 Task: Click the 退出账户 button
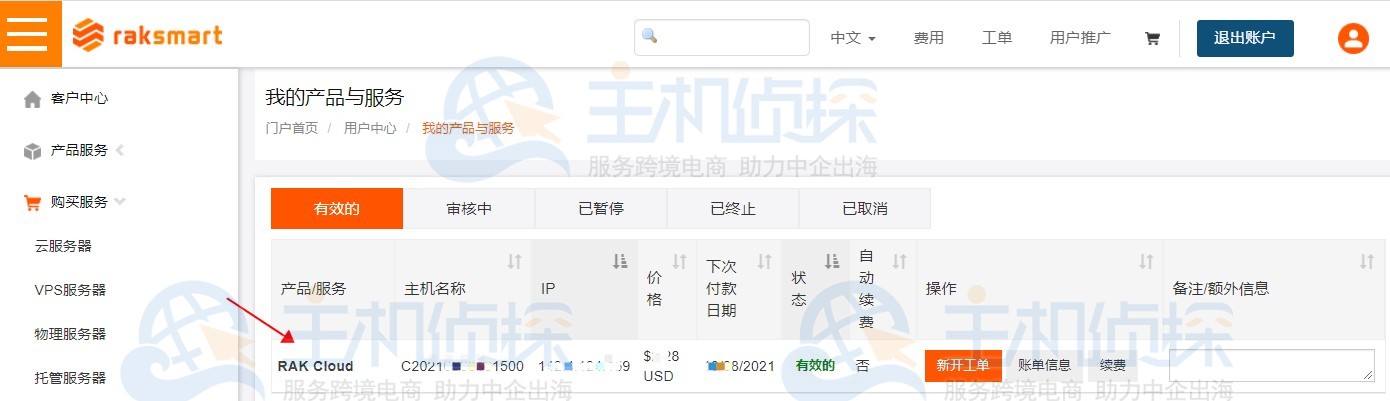(1245, 38)
